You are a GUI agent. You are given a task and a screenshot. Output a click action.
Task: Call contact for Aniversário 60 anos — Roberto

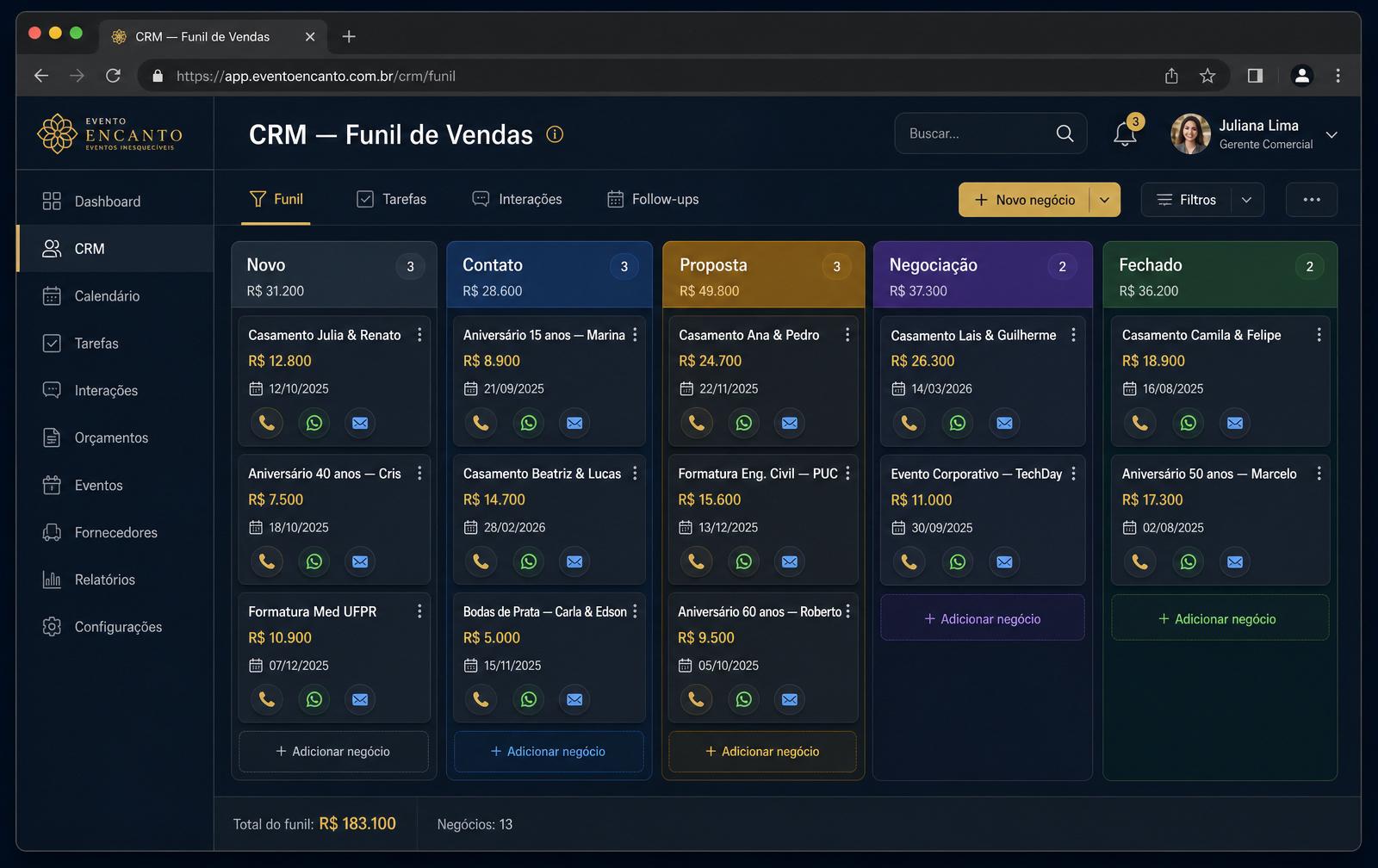point(696,699)
